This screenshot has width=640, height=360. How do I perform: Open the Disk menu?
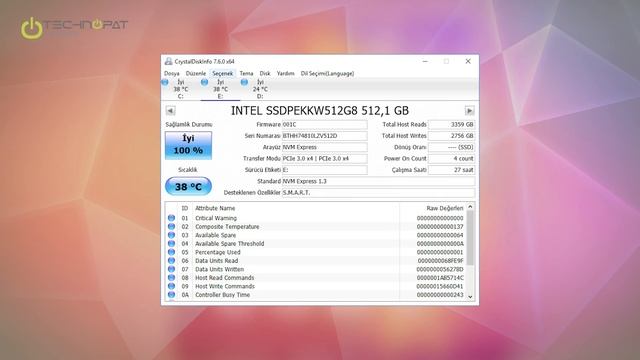pyautogui.click(x=265, y=73)
